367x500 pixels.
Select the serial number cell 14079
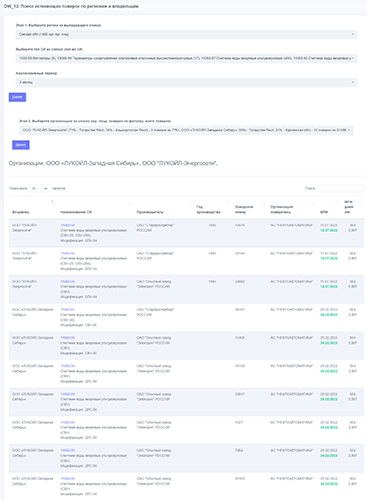coord(240,225)
